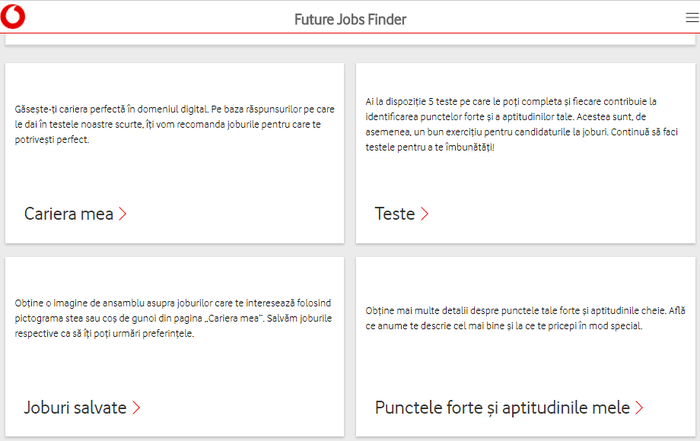Click the Future Jobs Finder title
The width and height of the screenshot is (700, 441).
[350, 19]
